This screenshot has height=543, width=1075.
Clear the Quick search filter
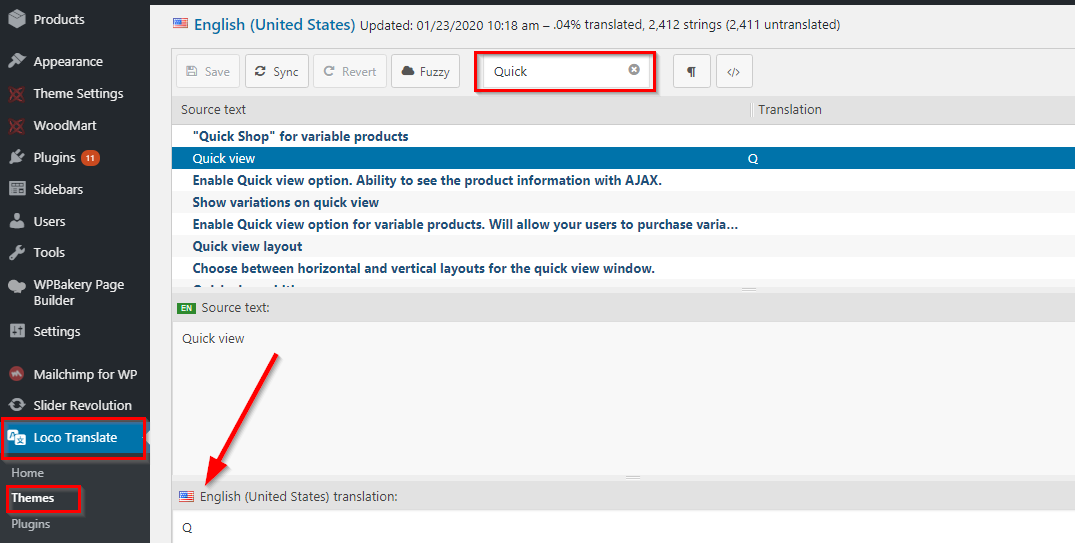click(x=634, y=69)
